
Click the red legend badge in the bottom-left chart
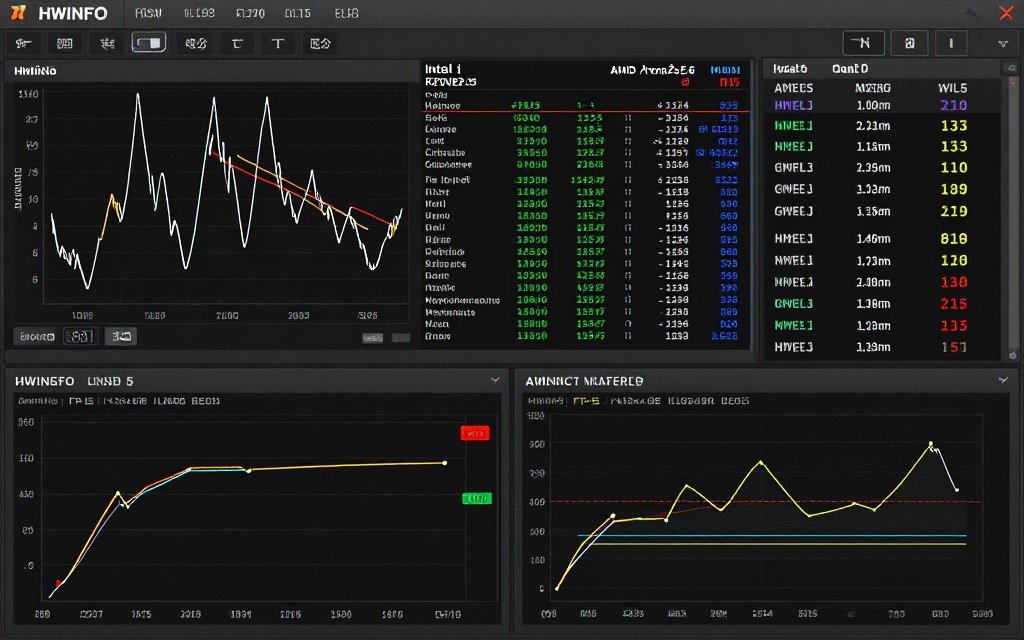click(x=475, y=433)
